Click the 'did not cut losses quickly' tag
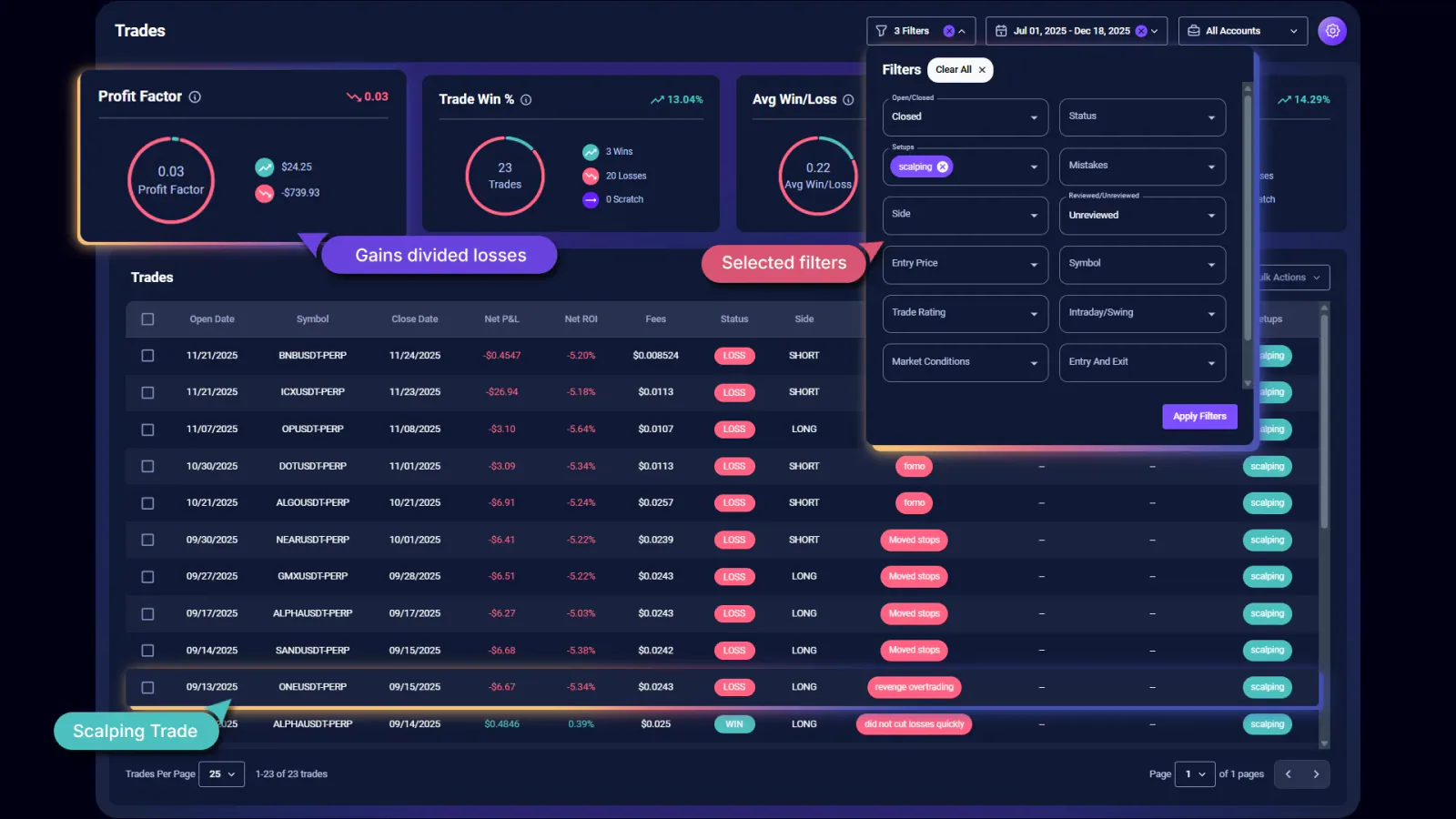1456x819 pixels. pos(915,724)
